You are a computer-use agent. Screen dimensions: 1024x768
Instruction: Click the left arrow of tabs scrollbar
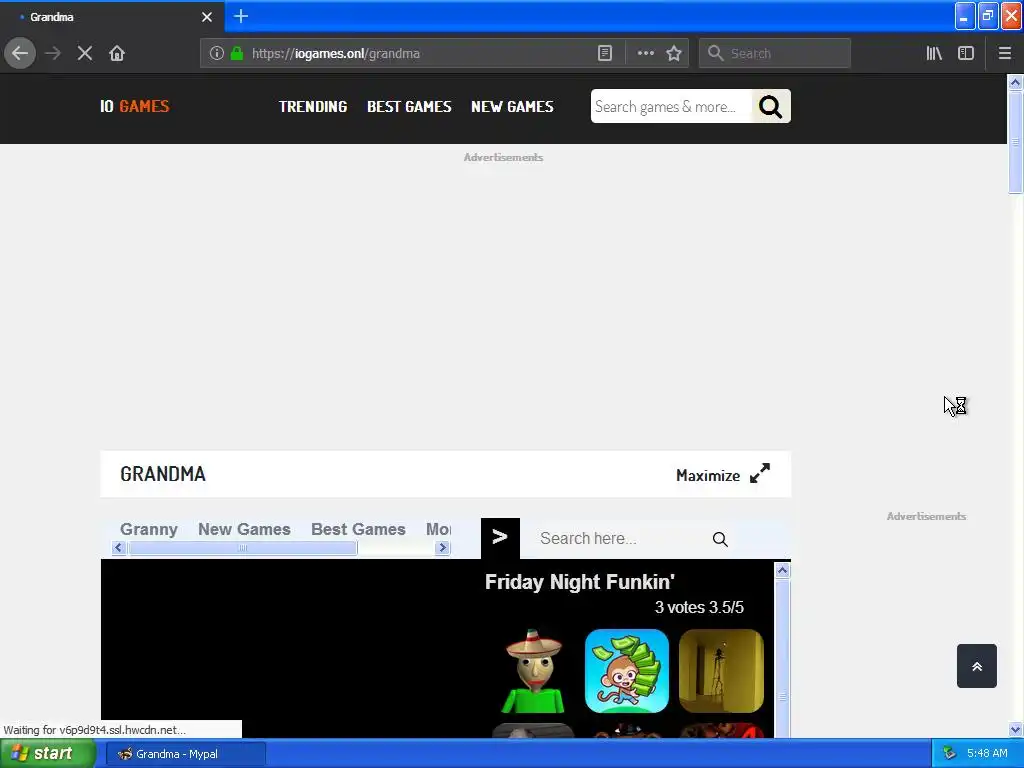coord(118,548)
